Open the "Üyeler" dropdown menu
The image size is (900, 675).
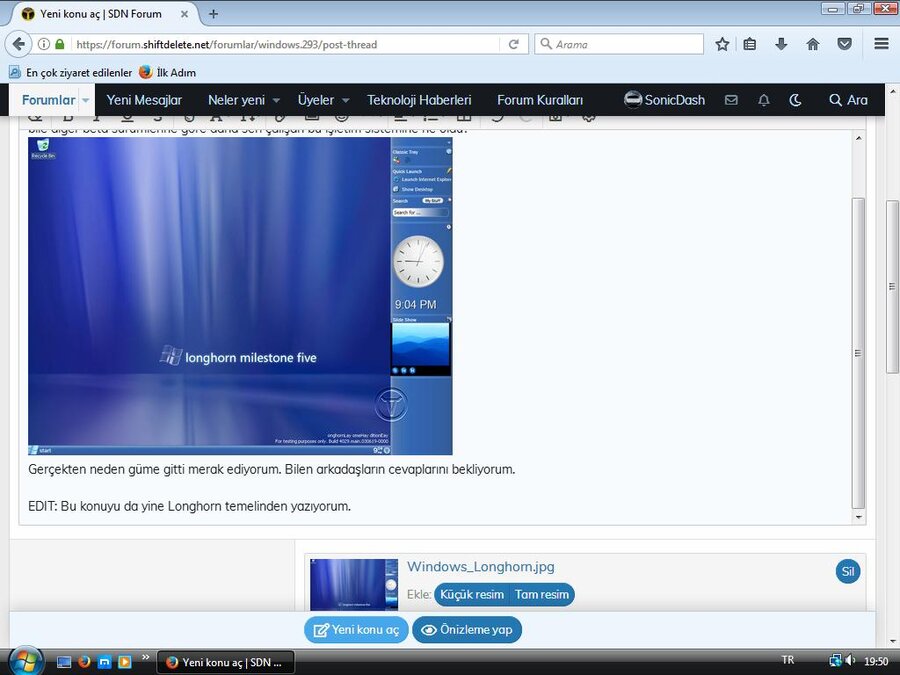pyautogui.click(x=318, y=100)
